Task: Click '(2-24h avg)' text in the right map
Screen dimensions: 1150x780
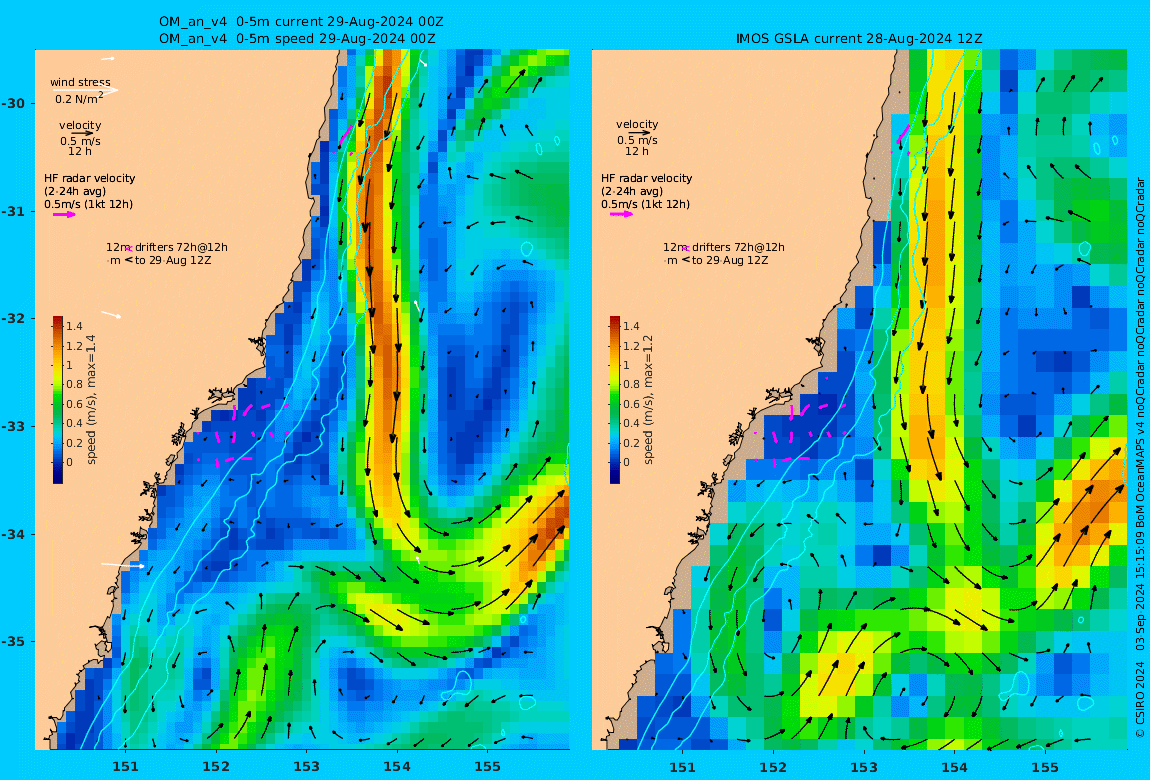Action: [x=632, y=191]
